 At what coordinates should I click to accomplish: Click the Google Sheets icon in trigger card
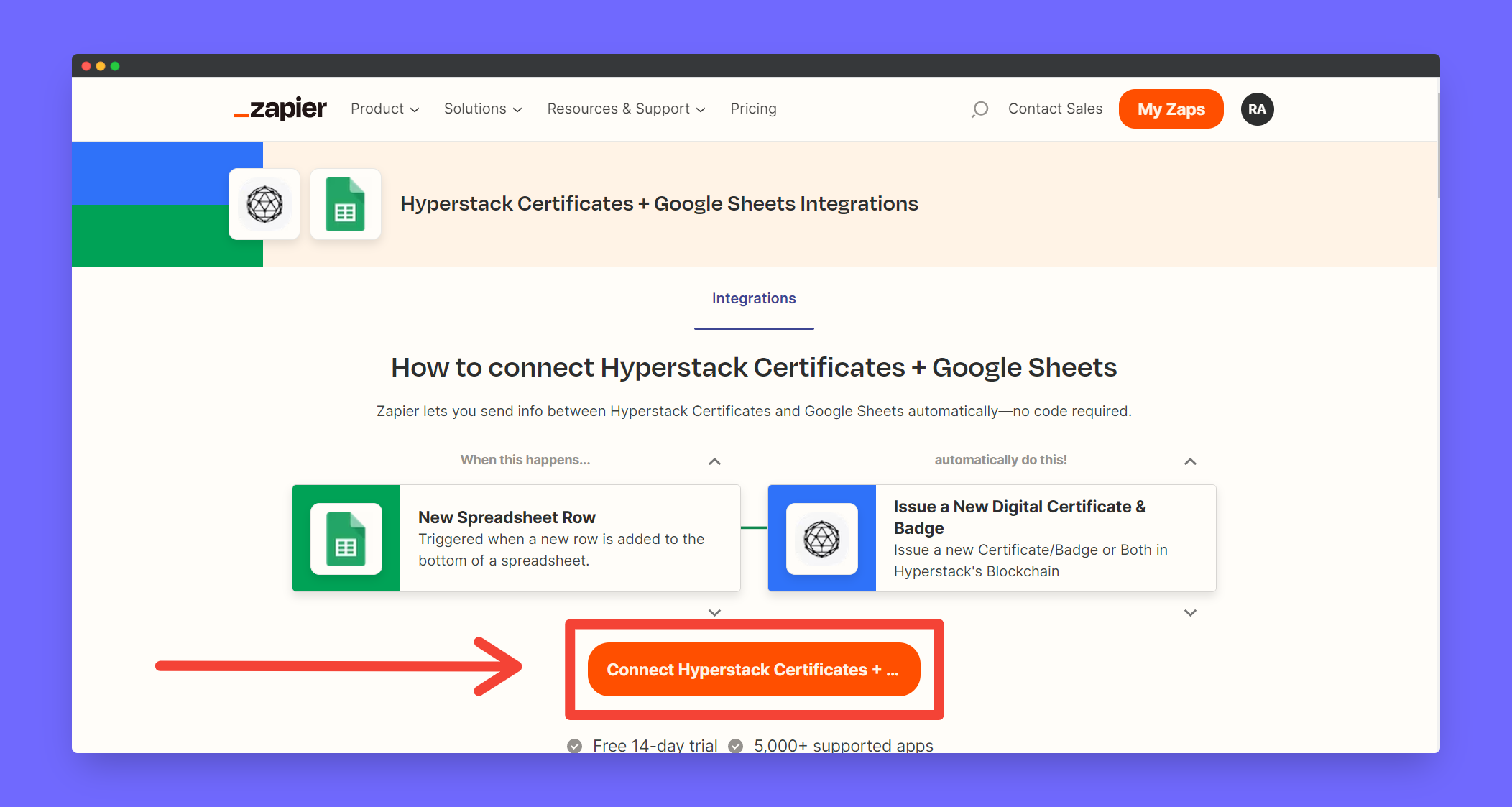(x=346, y=539)
